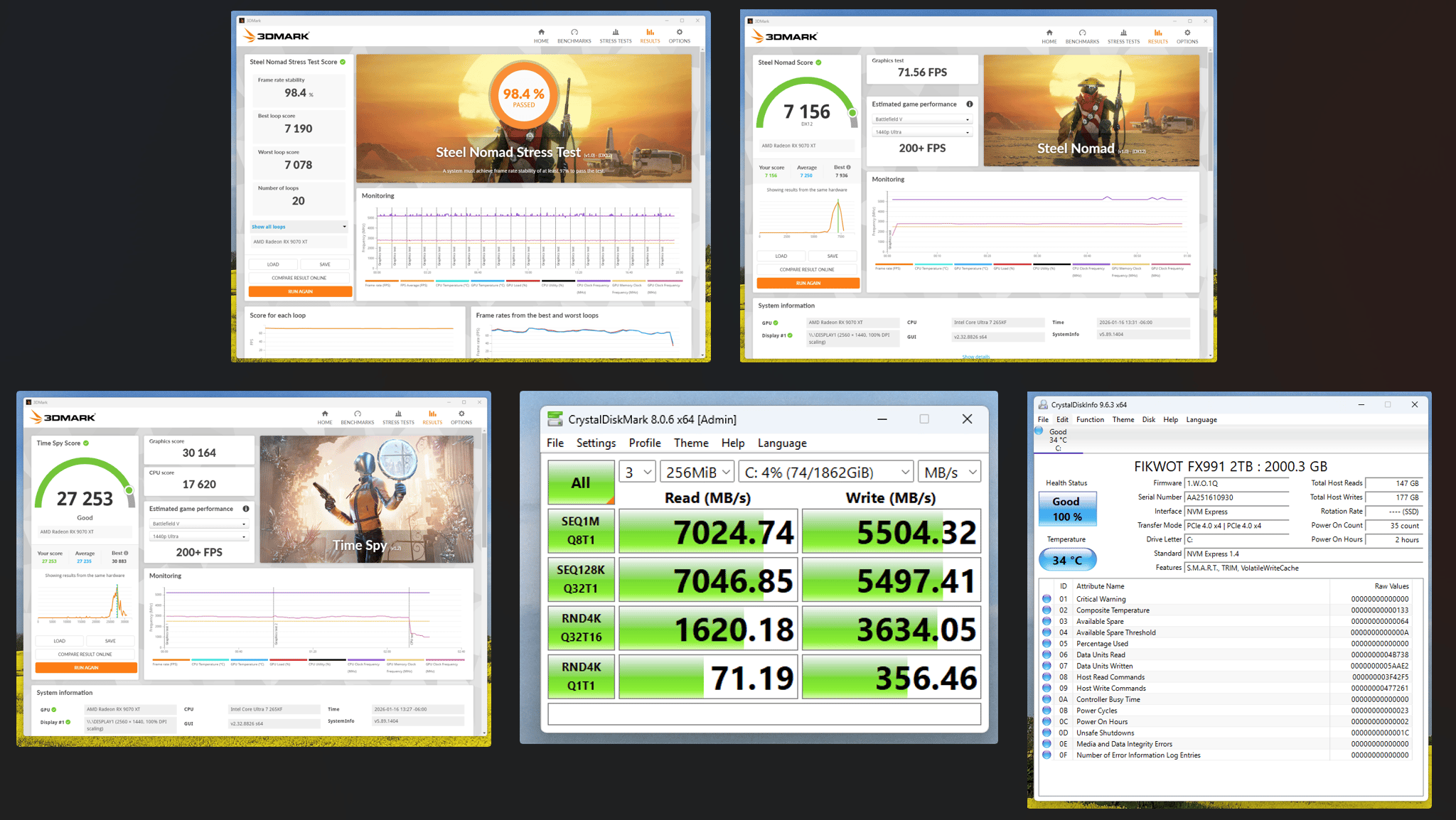1456x820 pixels.
Task: Open Settings menu in CrystalDiskMark
Action: pyautogui.click(x=596, y=443)
